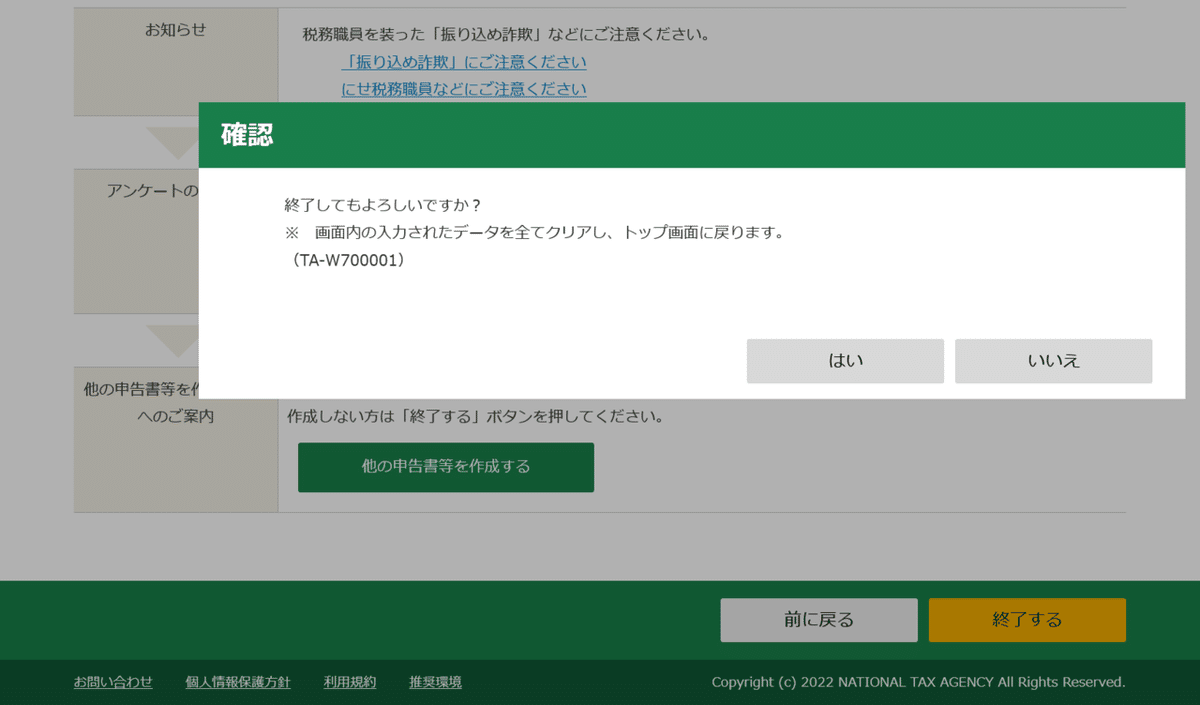Select the お知らせ section header
Viewport: 1200px width, 705px height.
(x=175, y=30)
